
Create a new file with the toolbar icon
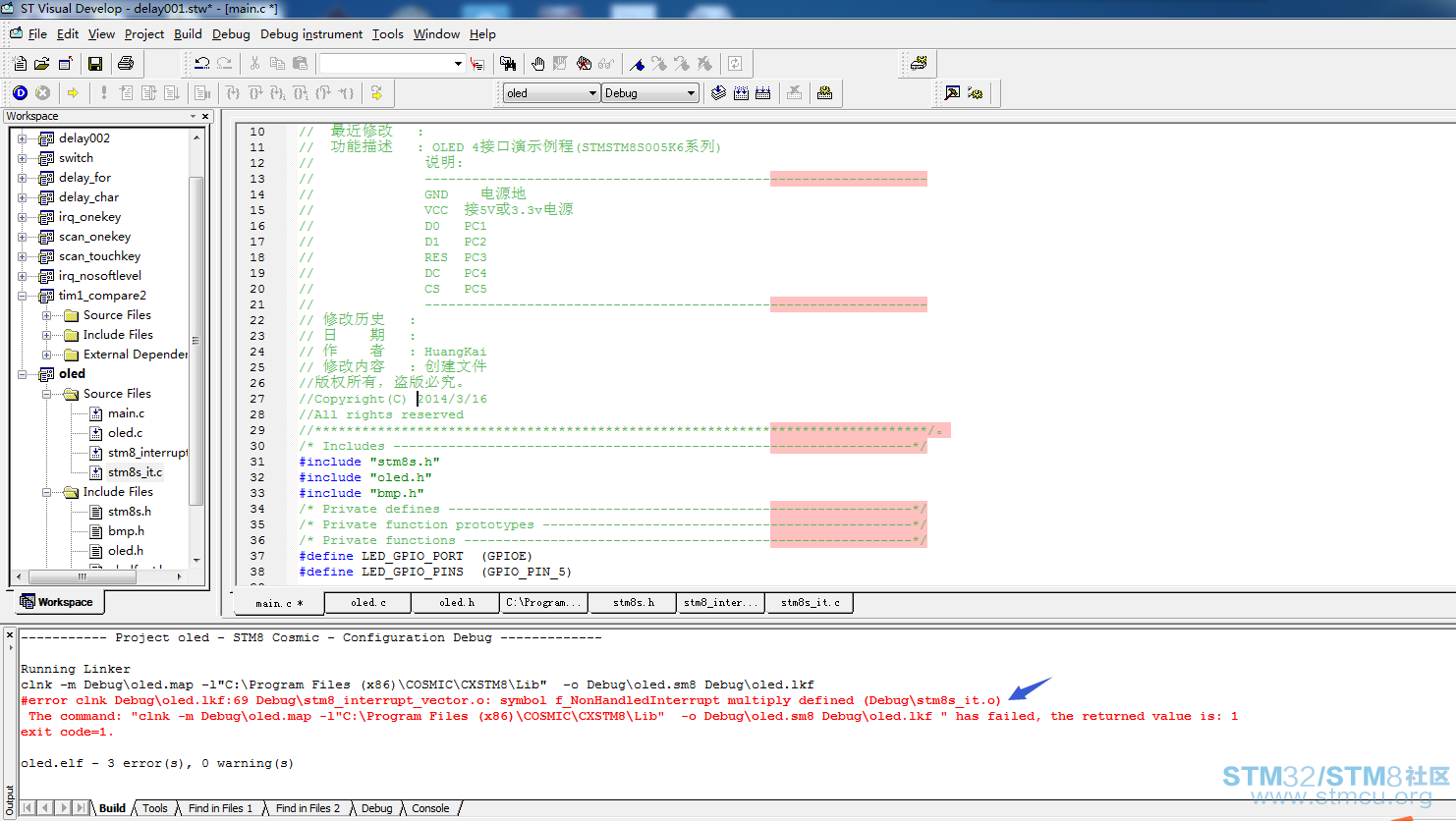pyautogui.click(x=20, y=64)
